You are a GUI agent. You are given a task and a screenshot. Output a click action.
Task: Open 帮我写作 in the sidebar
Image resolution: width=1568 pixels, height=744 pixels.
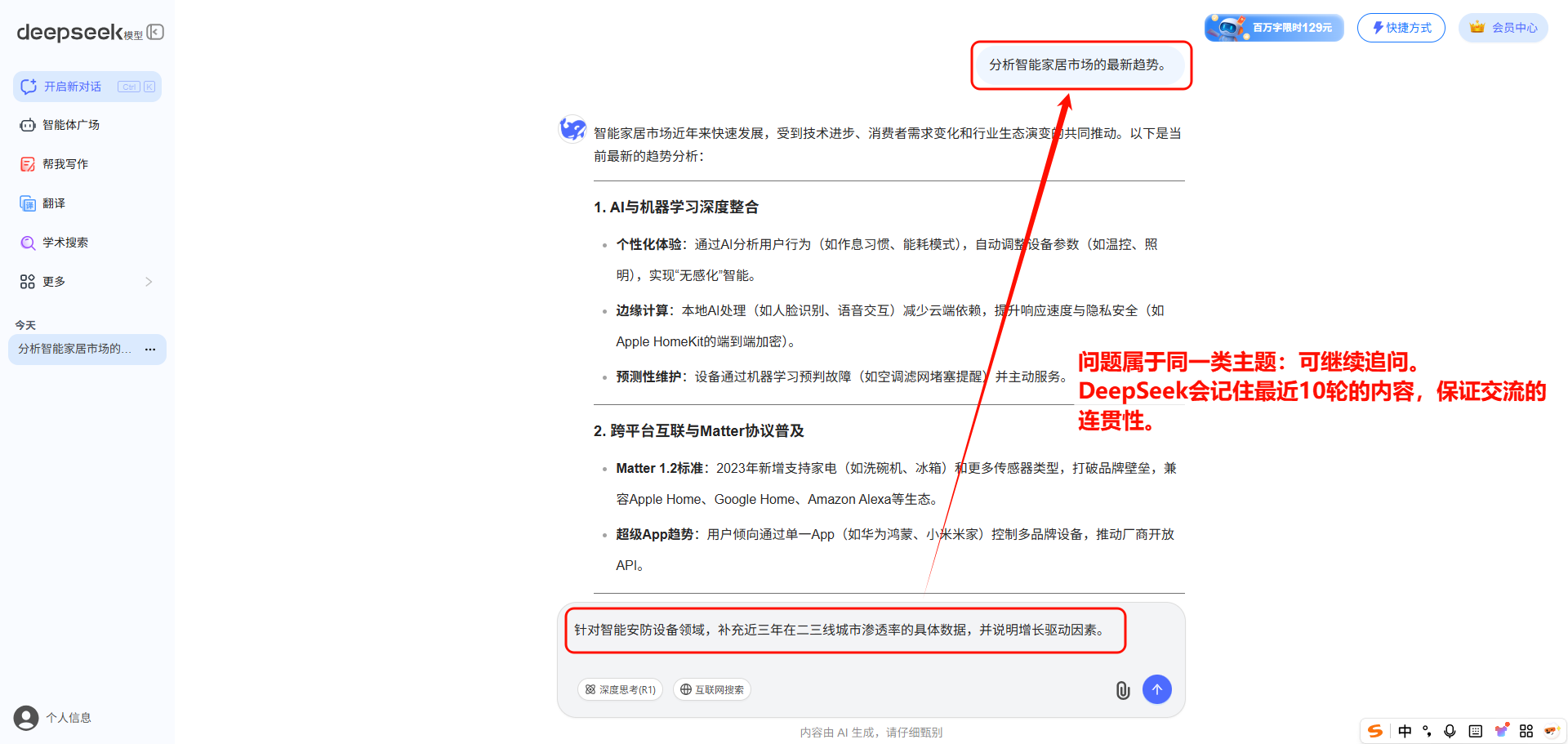(65, 164)
